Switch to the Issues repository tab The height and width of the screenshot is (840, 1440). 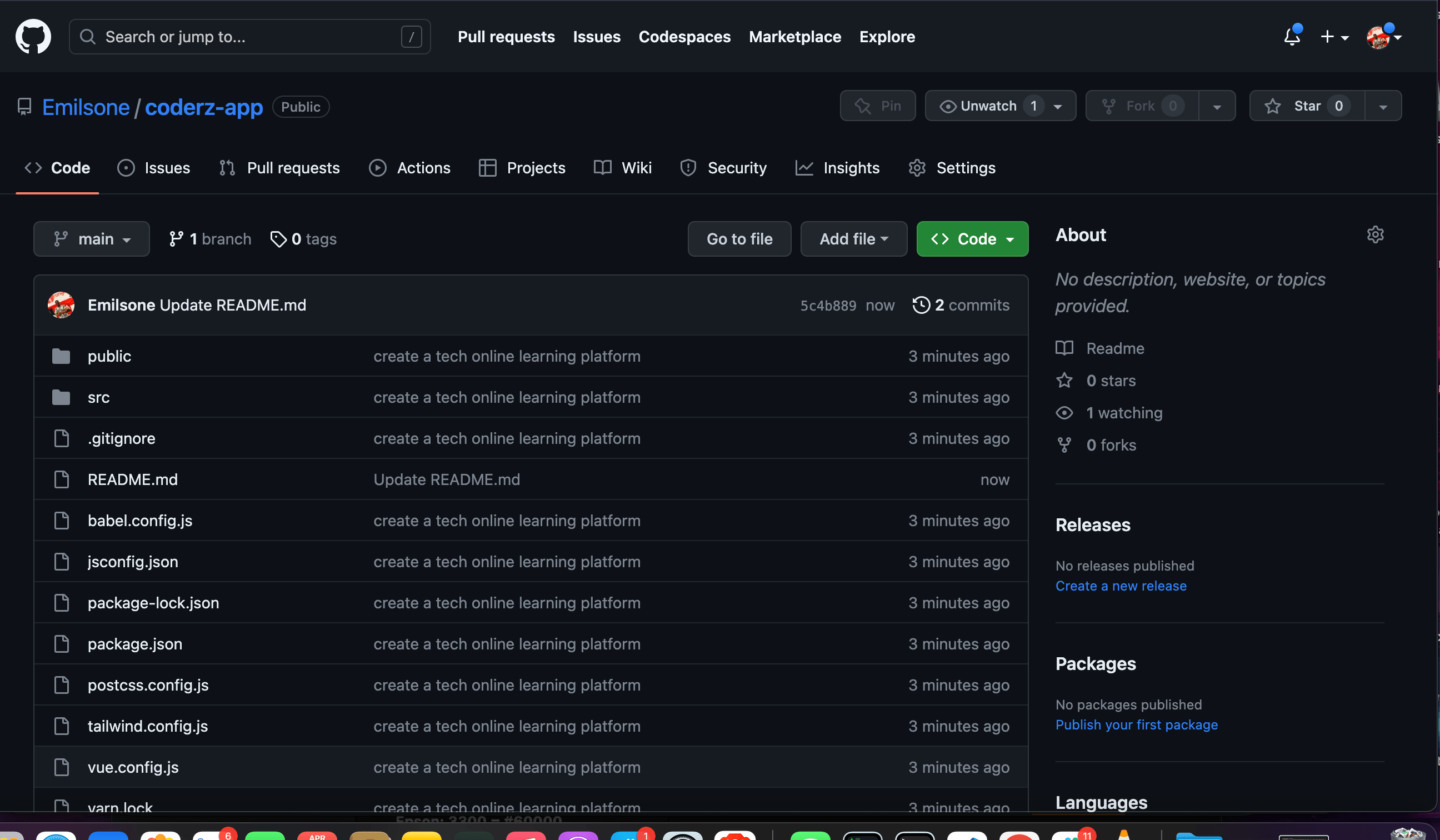click(154, 168)
